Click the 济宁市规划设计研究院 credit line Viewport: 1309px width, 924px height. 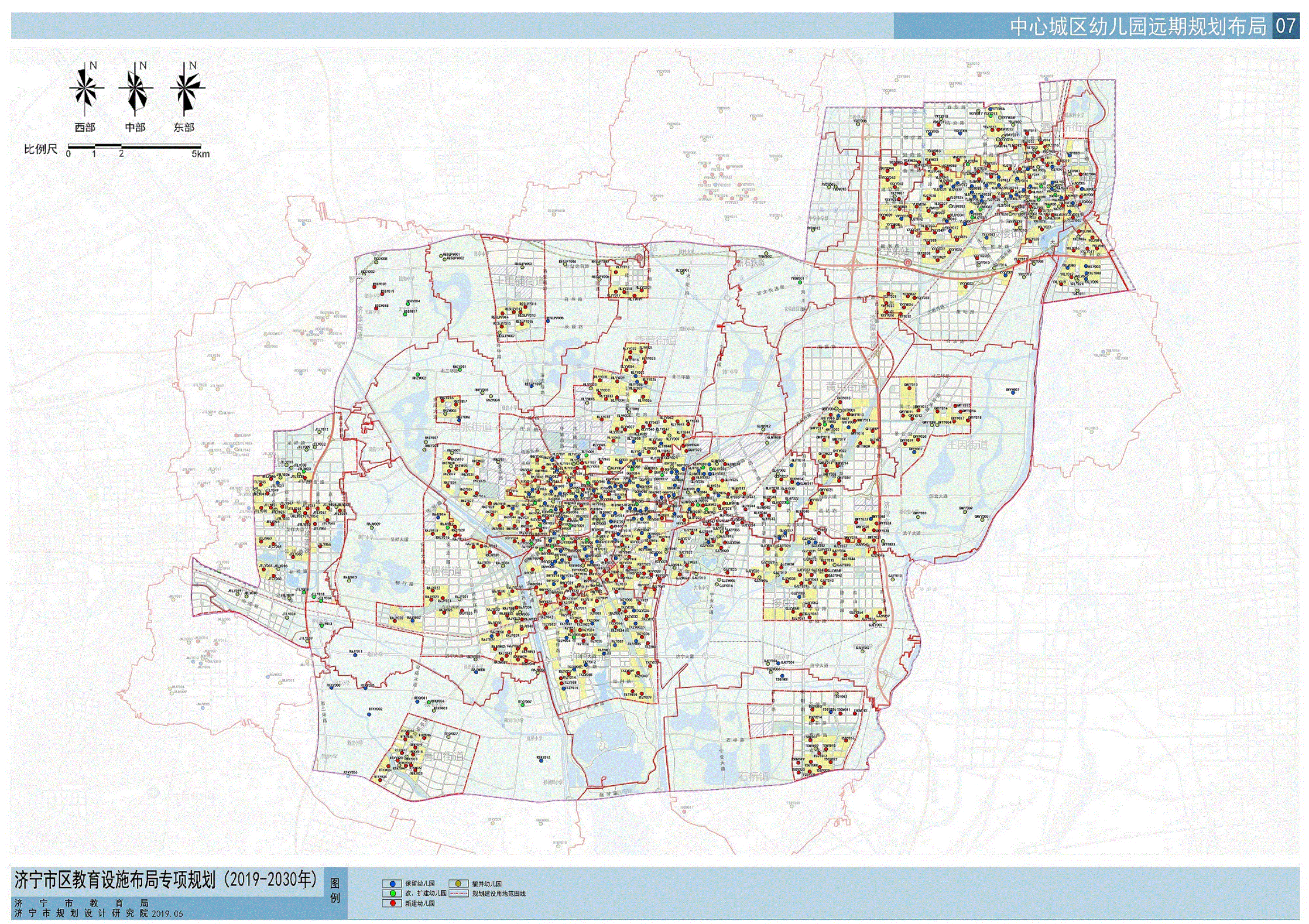pos(82,913)
